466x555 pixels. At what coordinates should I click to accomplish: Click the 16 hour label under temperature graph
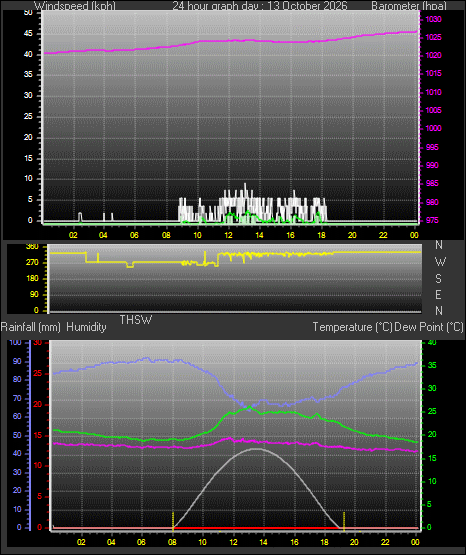[x=294, y=542]
